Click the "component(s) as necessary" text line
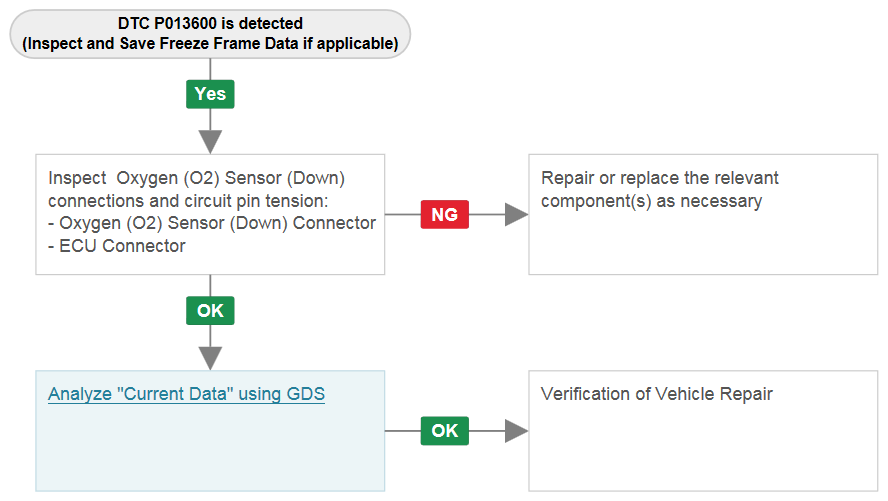Image resolution: width=888 pixels, height=501 pixels. [x=651, y=201]
